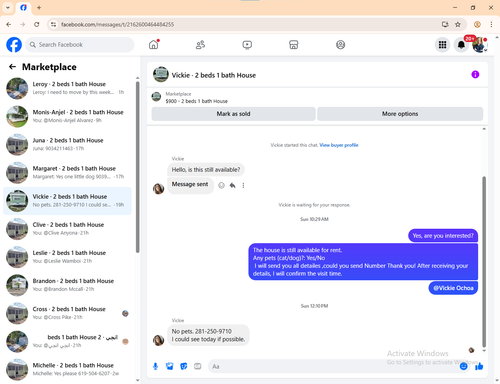500x384 pixels.
Task: Open the Friends icon in top navigation
Action: pyautogui.click(x=200, y=45)
